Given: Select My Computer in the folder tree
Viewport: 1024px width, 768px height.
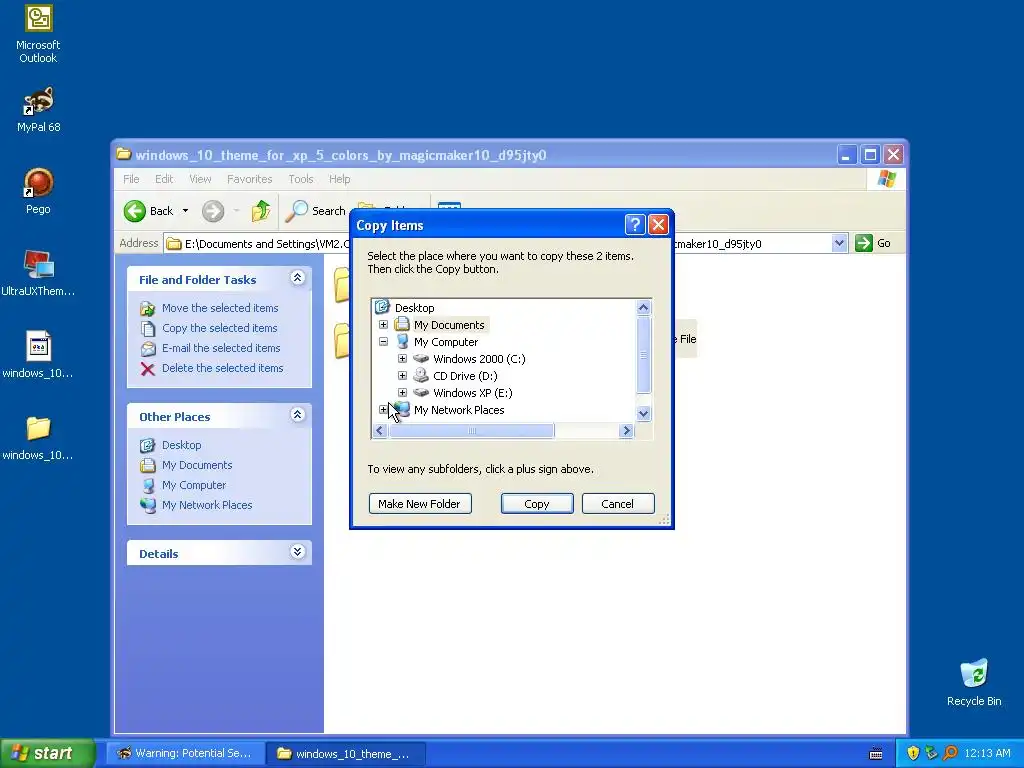Looking at the screenshot, I should (446, 342).
